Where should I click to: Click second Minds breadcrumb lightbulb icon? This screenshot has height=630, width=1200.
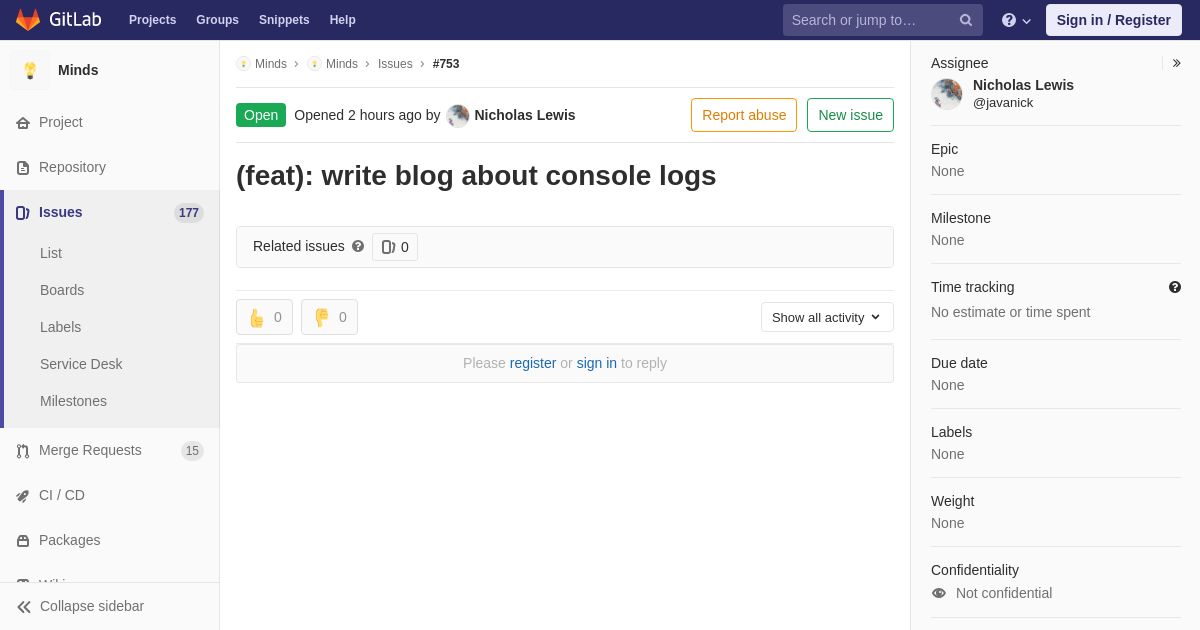click(x=314, y=64)
